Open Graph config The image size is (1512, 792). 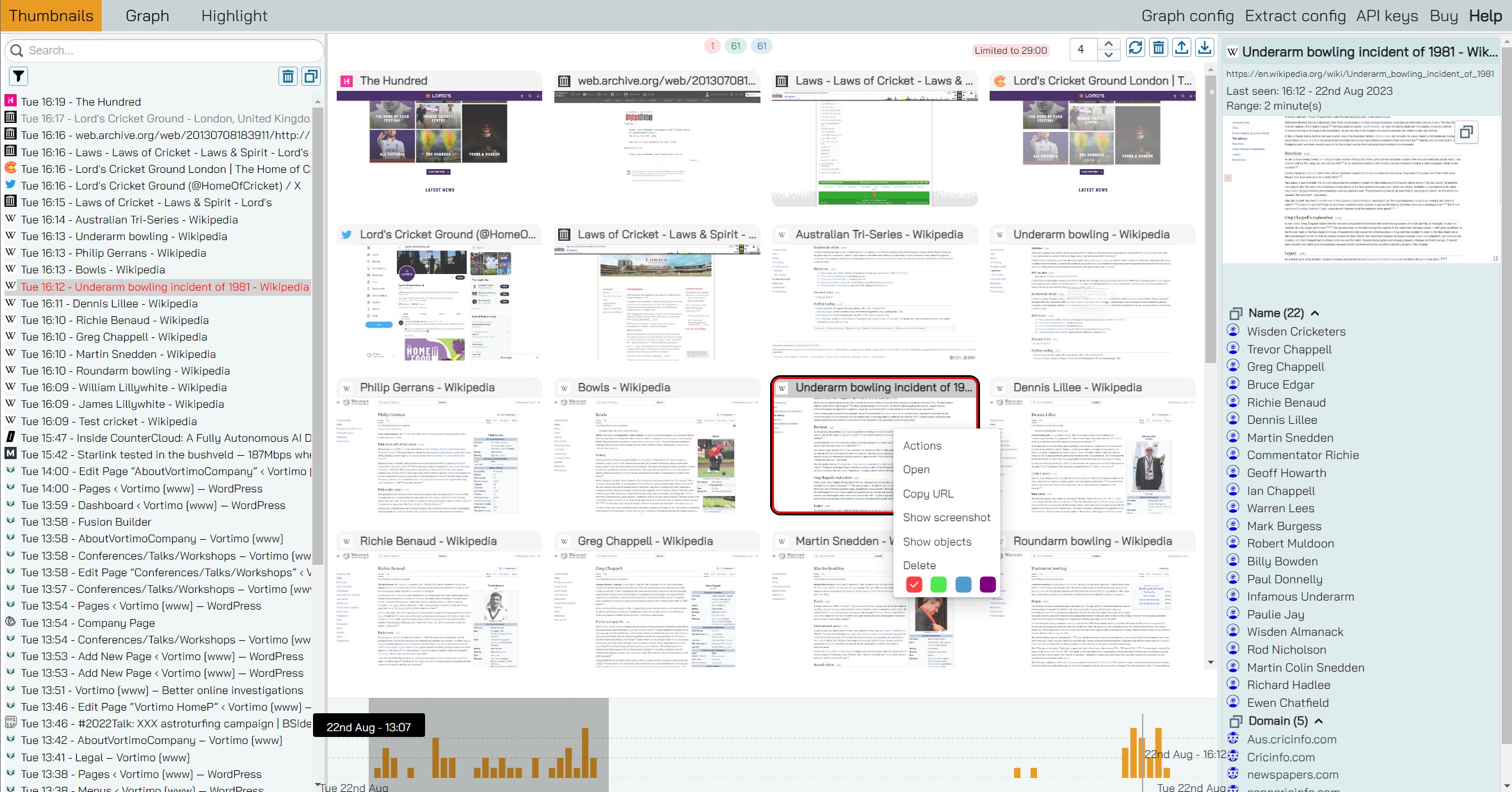(1187, 16)
